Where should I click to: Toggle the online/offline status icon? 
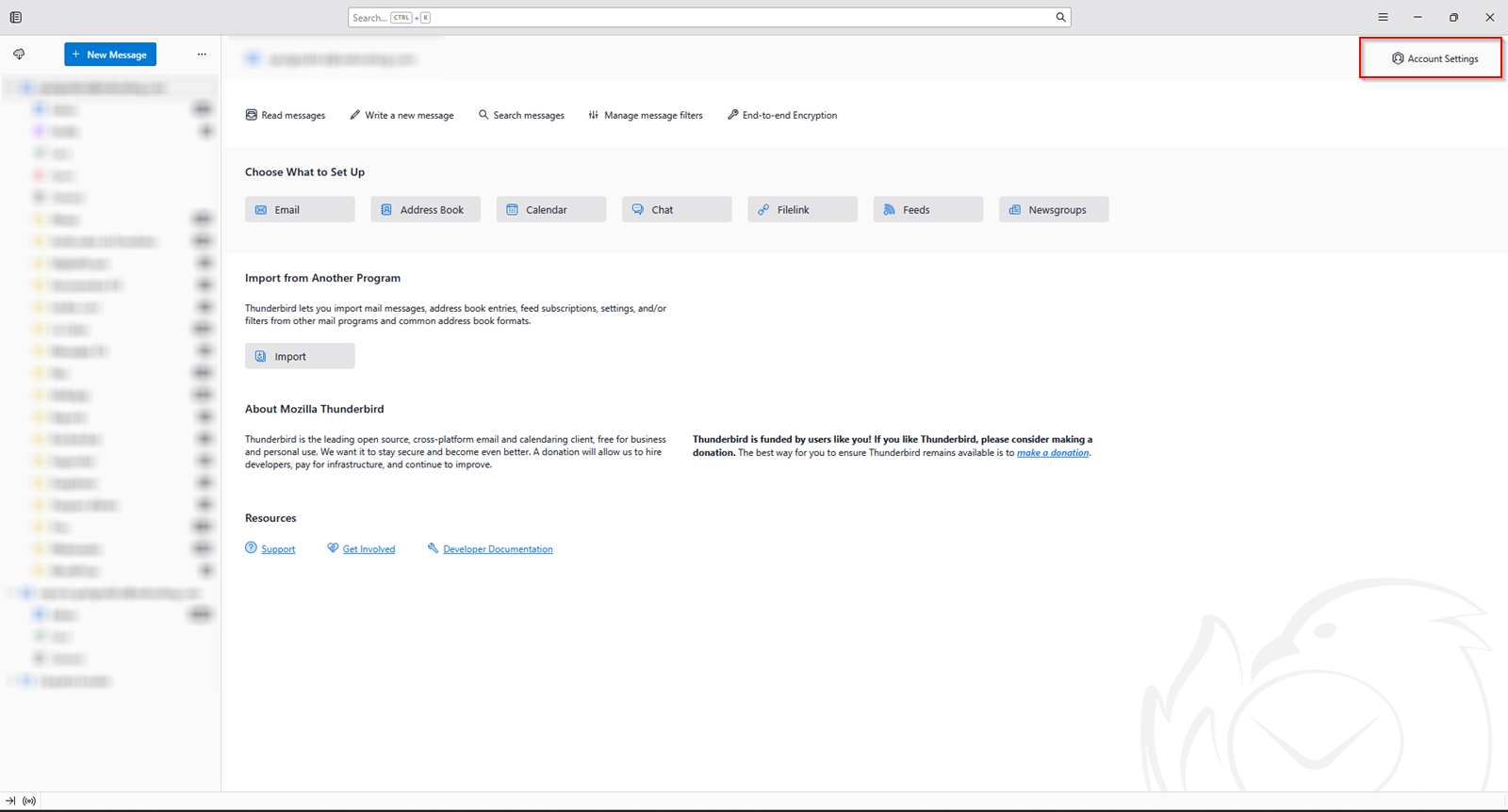coord(29,801)
